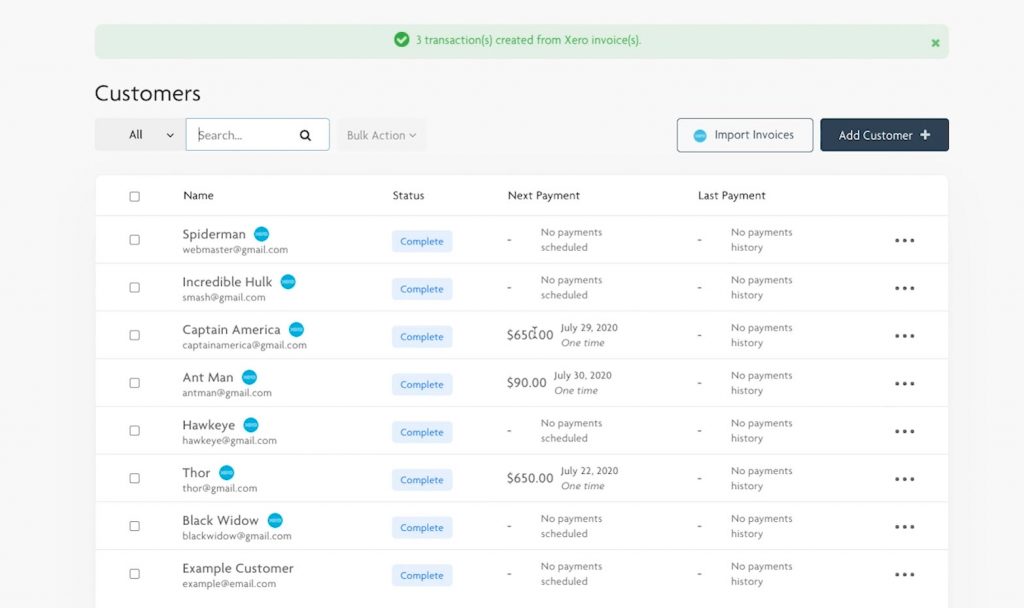Select the Ant Man row checkbox
Image resolution: width=1024 pixels, height=608 pixels.
tap(135, 383)
